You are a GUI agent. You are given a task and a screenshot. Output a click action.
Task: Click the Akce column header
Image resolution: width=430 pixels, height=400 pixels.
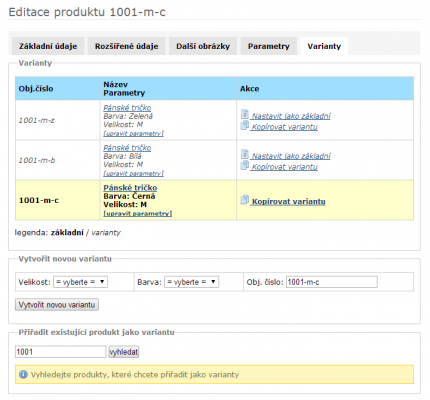pos(325,89)
